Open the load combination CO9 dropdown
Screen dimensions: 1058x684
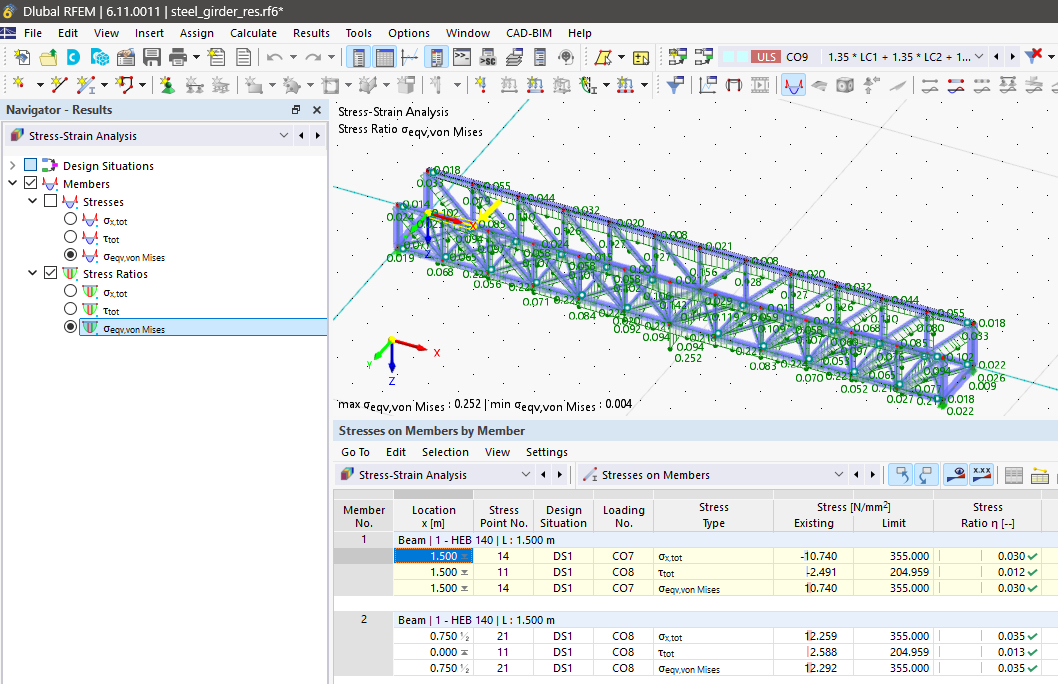tap(977, 57)
